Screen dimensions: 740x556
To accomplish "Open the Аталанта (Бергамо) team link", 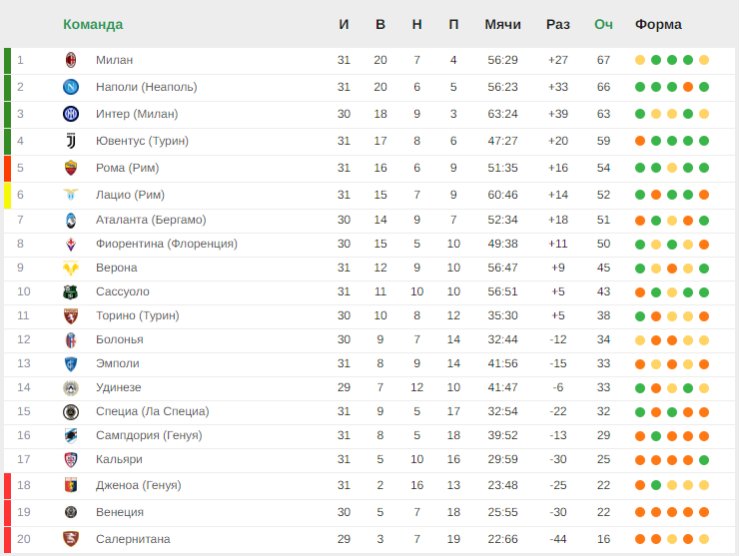I will tap(151, 219).
